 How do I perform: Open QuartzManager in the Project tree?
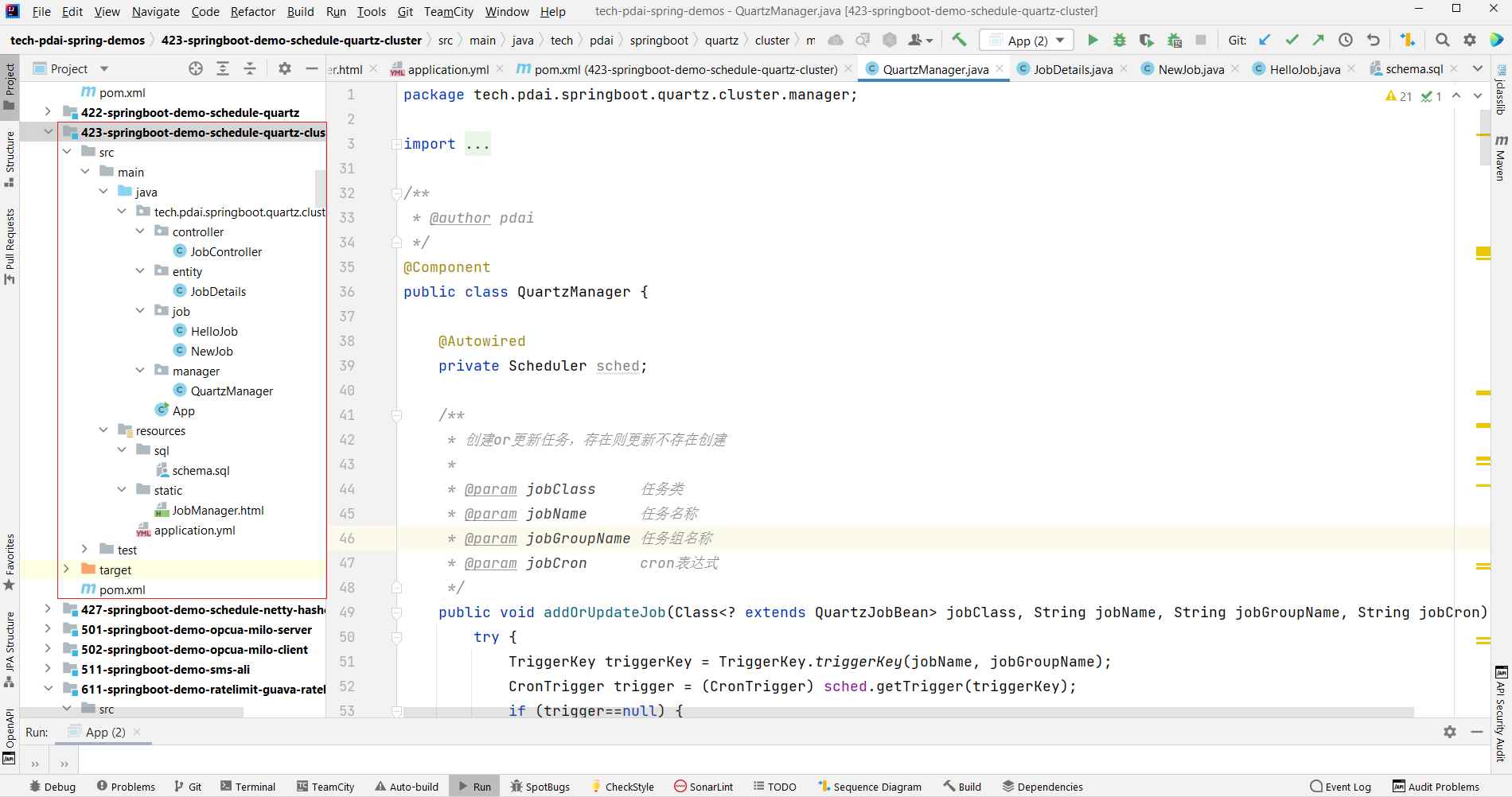click(231, 391)
